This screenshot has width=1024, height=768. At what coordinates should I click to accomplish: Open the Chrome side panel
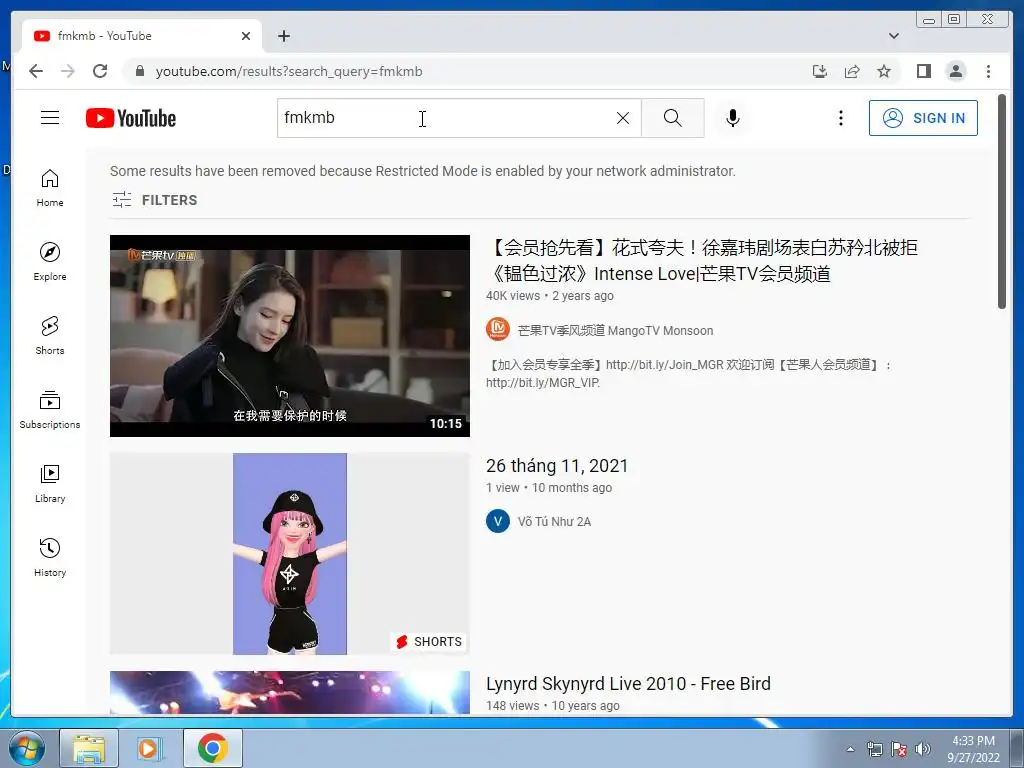tap(923, 71)
